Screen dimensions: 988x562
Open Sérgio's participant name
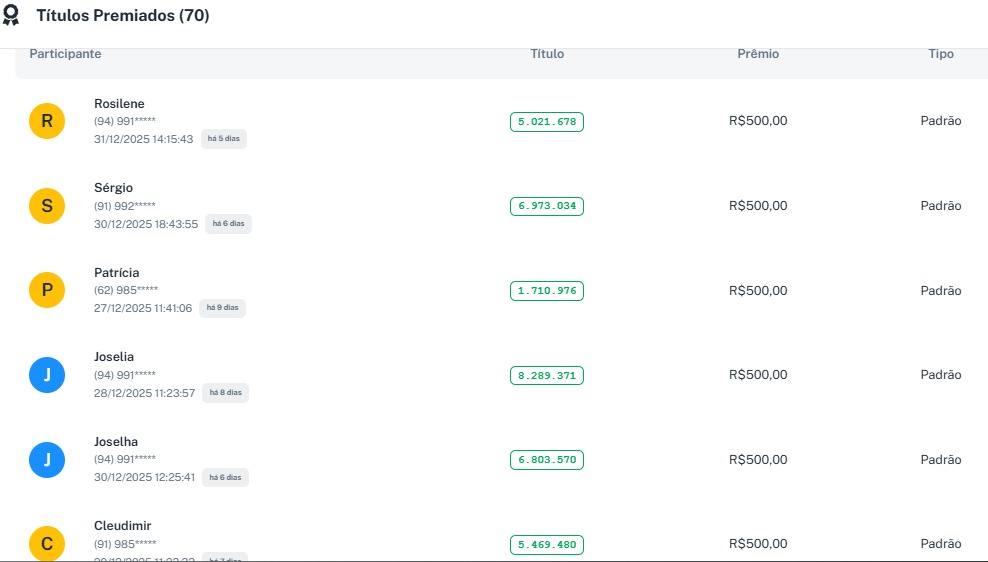(x=113, y=188)
